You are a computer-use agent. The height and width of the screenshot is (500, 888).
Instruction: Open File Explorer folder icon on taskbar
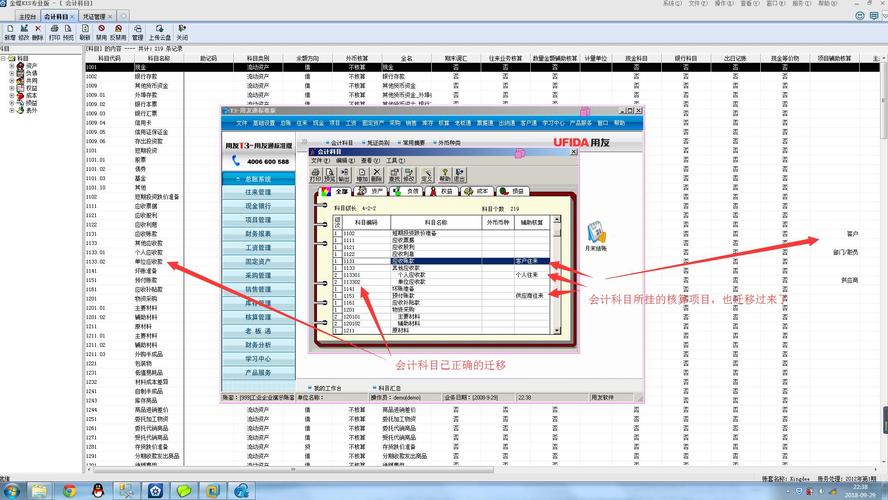coord(40,490)
